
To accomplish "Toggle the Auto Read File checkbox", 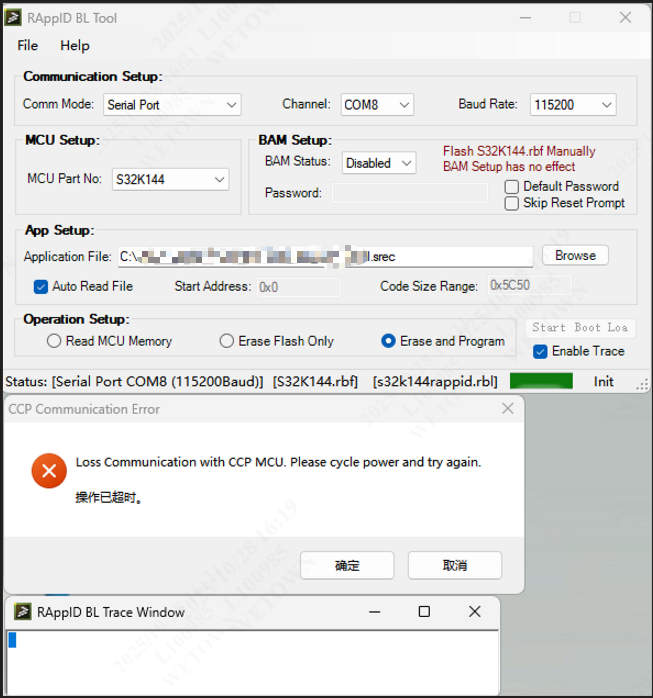I will (41, 287).
